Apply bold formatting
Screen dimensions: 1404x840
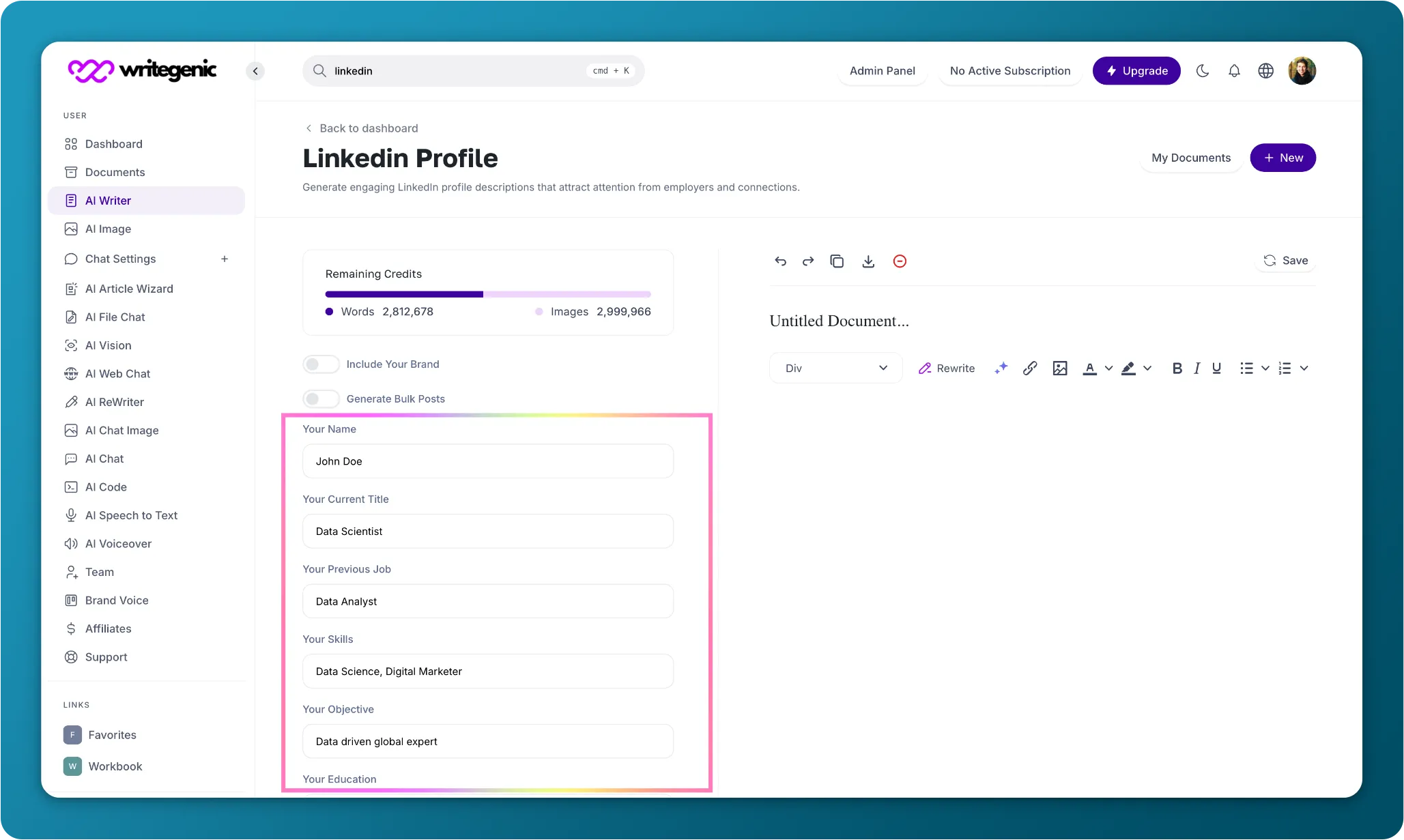[x=1177, y=368]
